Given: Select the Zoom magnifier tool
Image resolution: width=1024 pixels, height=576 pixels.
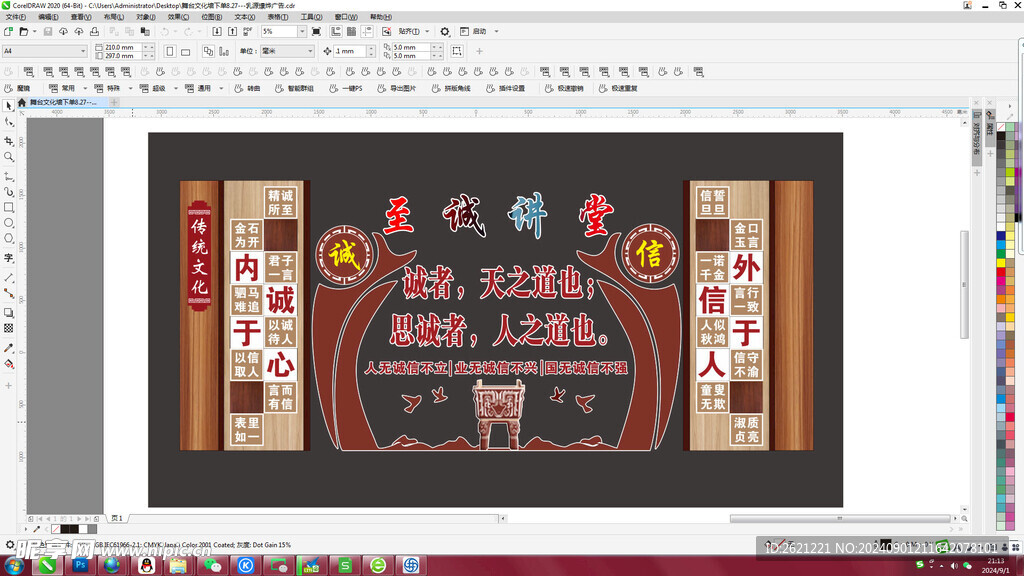Looking at the screenshot, I should [x=9, y=157].
